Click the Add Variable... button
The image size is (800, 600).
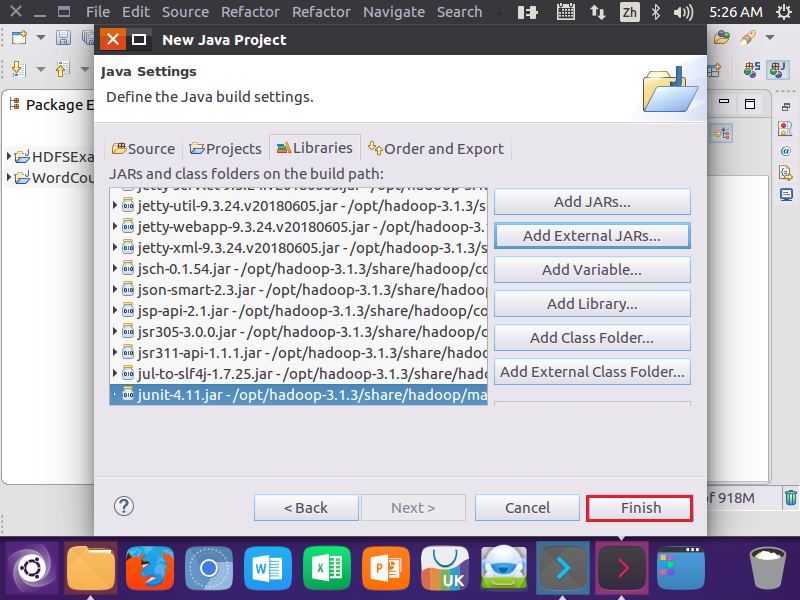[592, 270]
